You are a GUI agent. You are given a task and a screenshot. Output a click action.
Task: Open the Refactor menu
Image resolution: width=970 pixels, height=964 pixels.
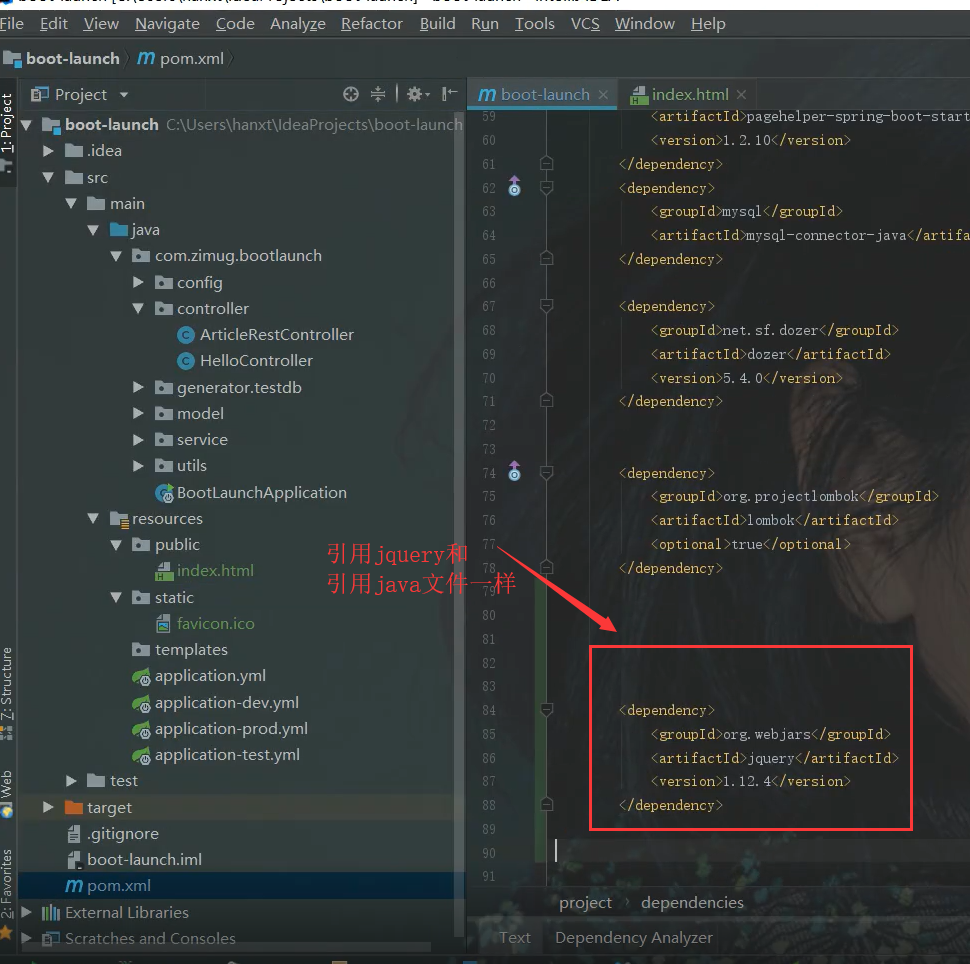pos(372,24)
